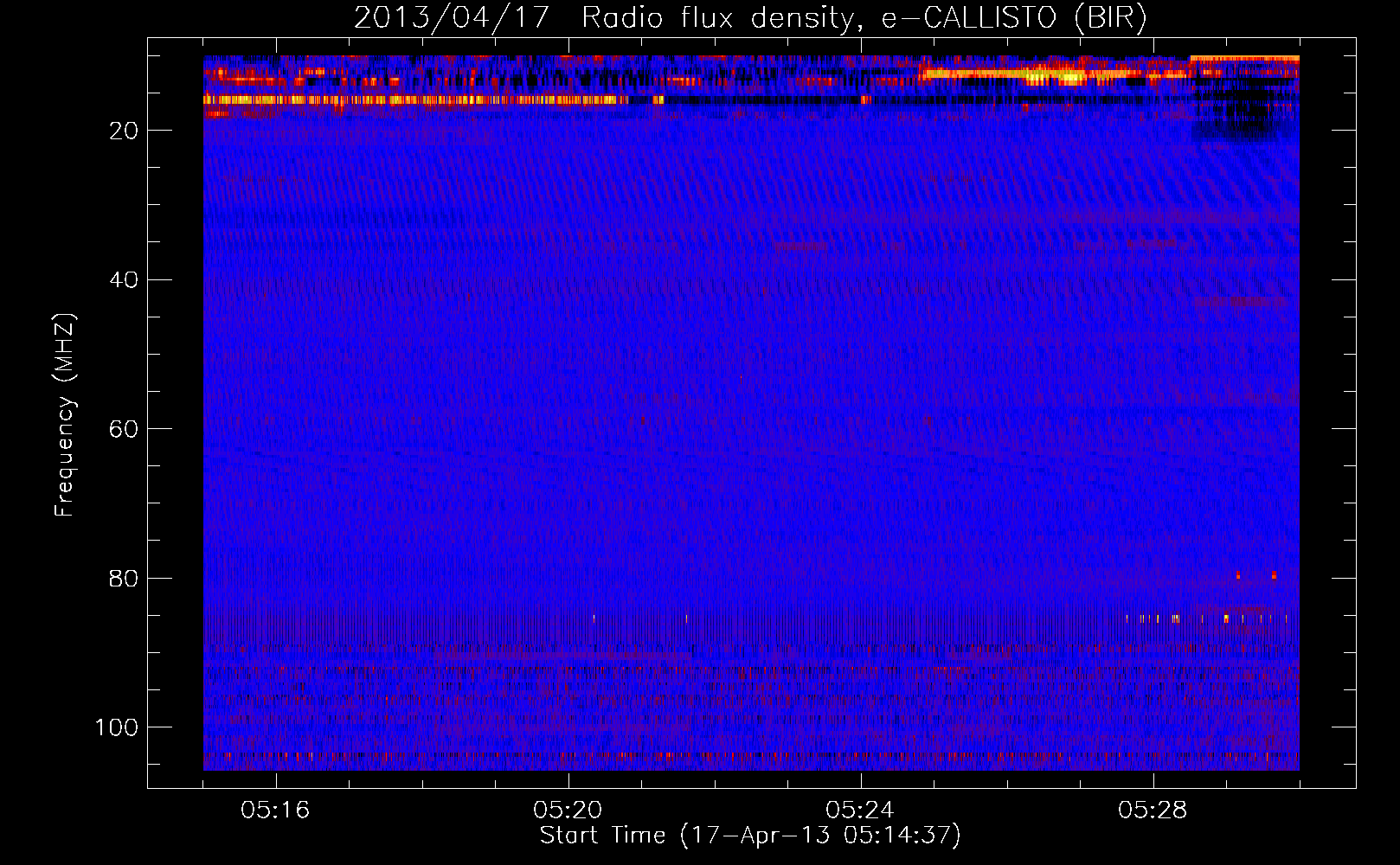Click the 'Start Time (17-Apr-13 05:14:37)' label
The width and height of the screenshot is (1400, 865).
click(x=750, y=836)
